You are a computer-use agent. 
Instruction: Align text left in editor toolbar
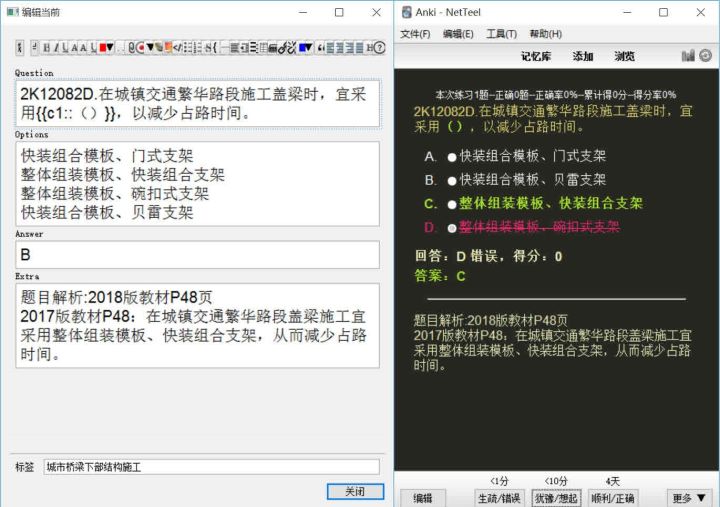click(331, 48)
